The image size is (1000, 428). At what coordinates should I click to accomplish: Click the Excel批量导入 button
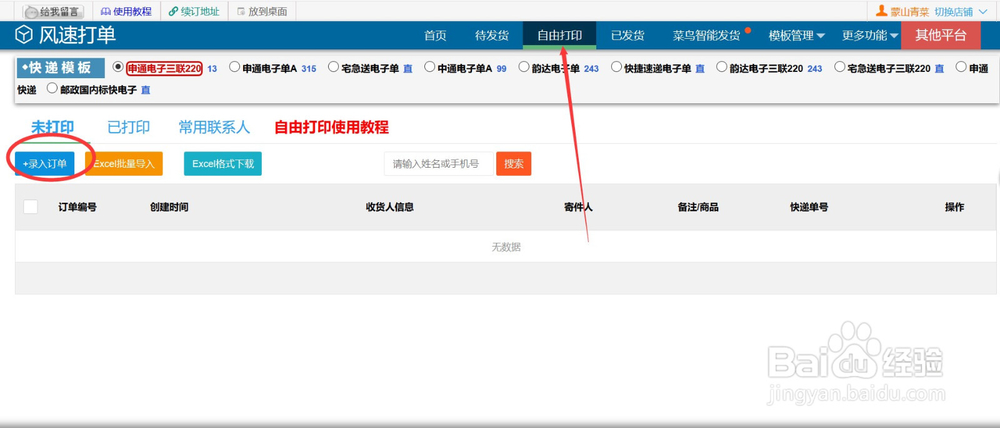[x=124, y=163]
